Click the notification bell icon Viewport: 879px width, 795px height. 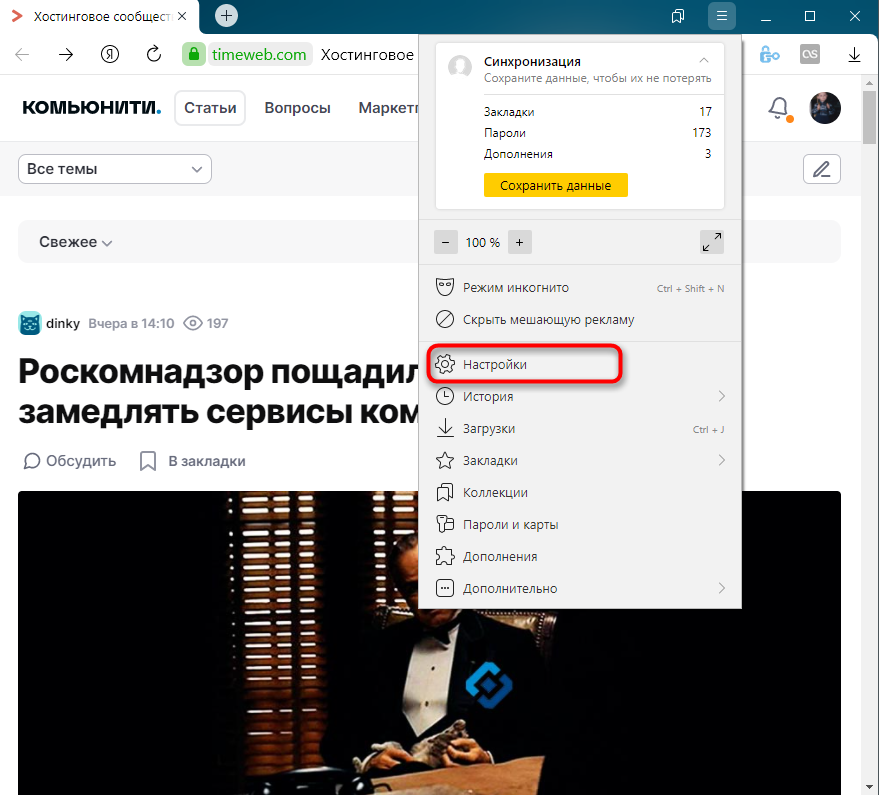coord(778,108)
